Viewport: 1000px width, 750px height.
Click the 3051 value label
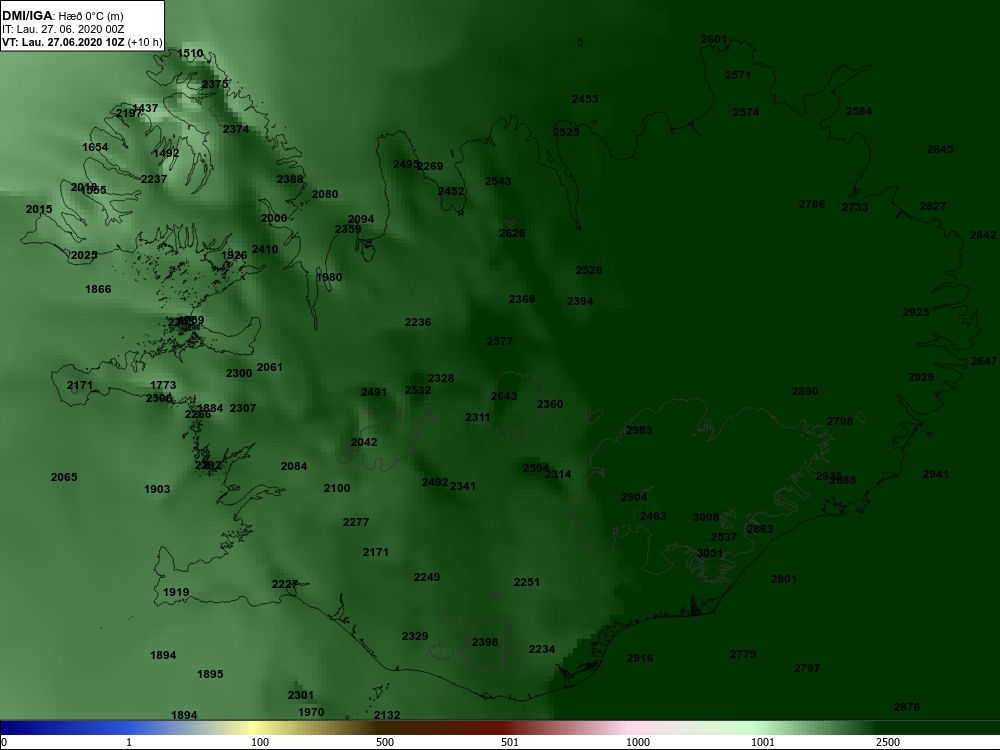tap(710, 554)
